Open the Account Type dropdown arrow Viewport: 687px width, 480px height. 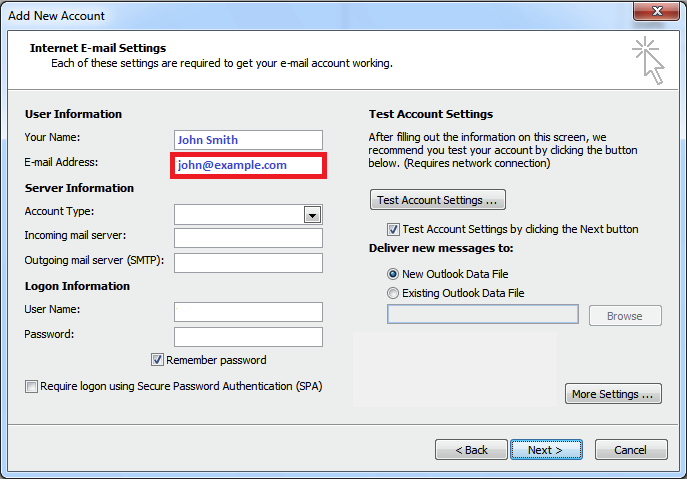312,215
